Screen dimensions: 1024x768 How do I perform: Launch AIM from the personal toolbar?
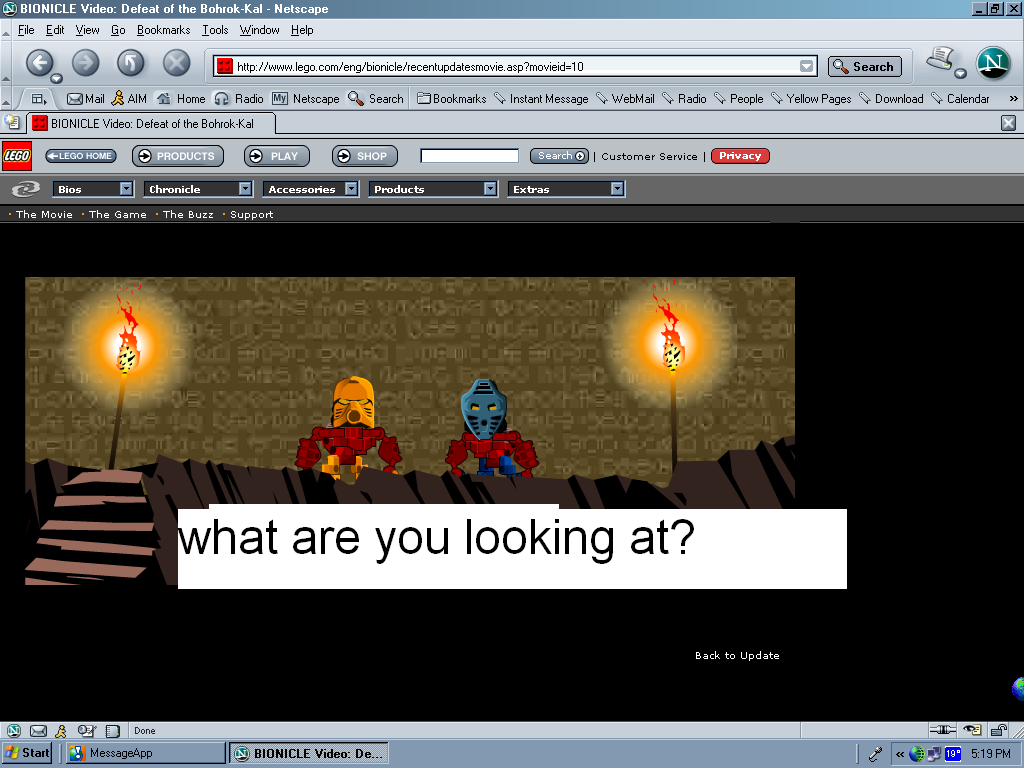[x=129, y=99]
